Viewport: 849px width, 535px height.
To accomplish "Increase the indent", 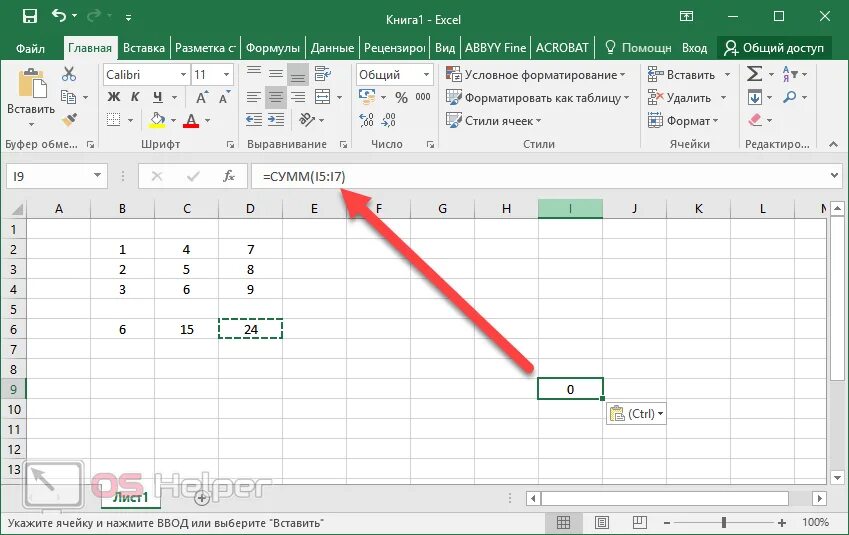I will pos(276,120).
